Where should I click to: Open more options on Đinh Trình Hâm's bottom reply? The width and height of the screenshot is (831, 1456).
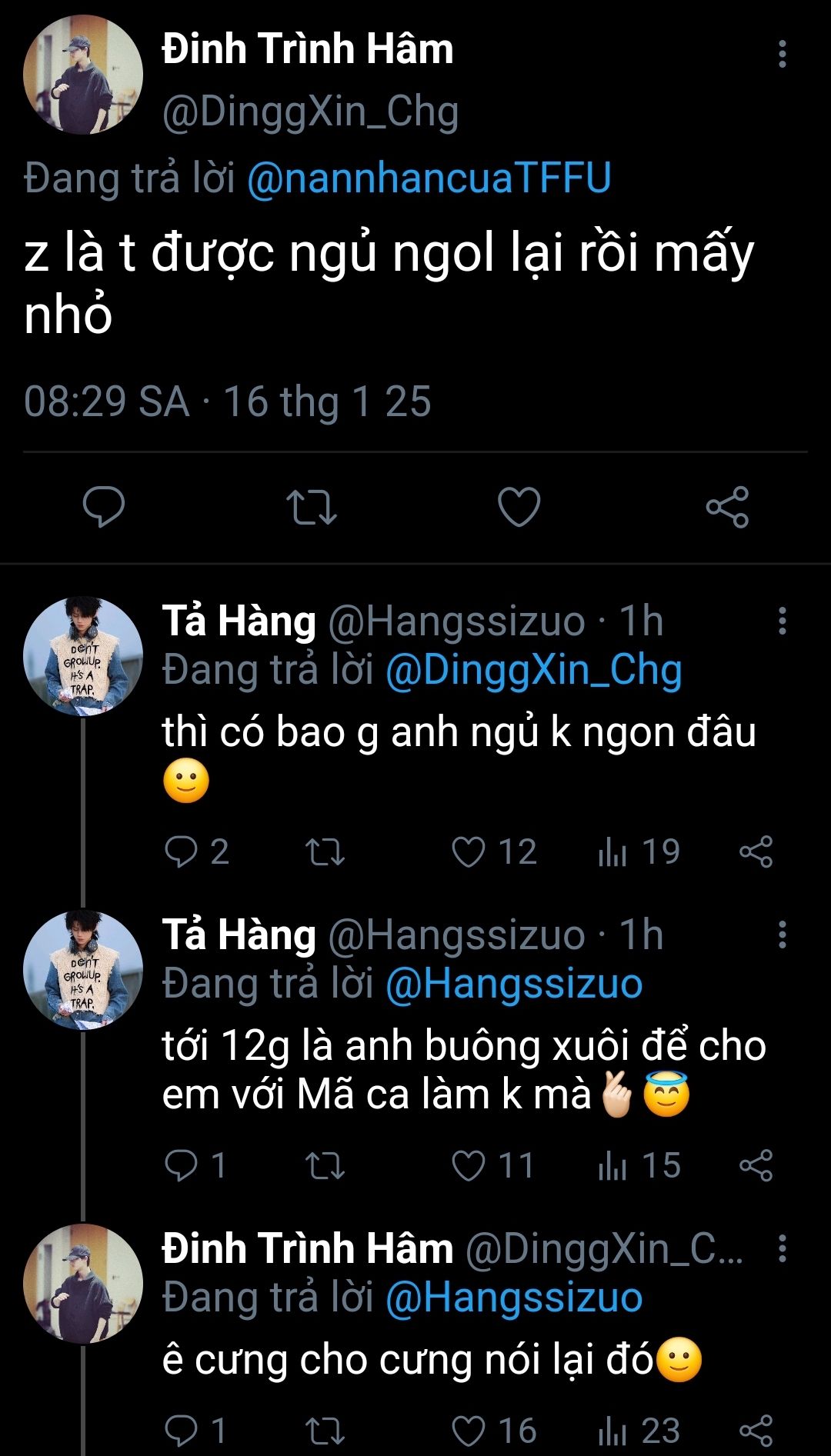pyautogui.click(x=782, y=1248)
